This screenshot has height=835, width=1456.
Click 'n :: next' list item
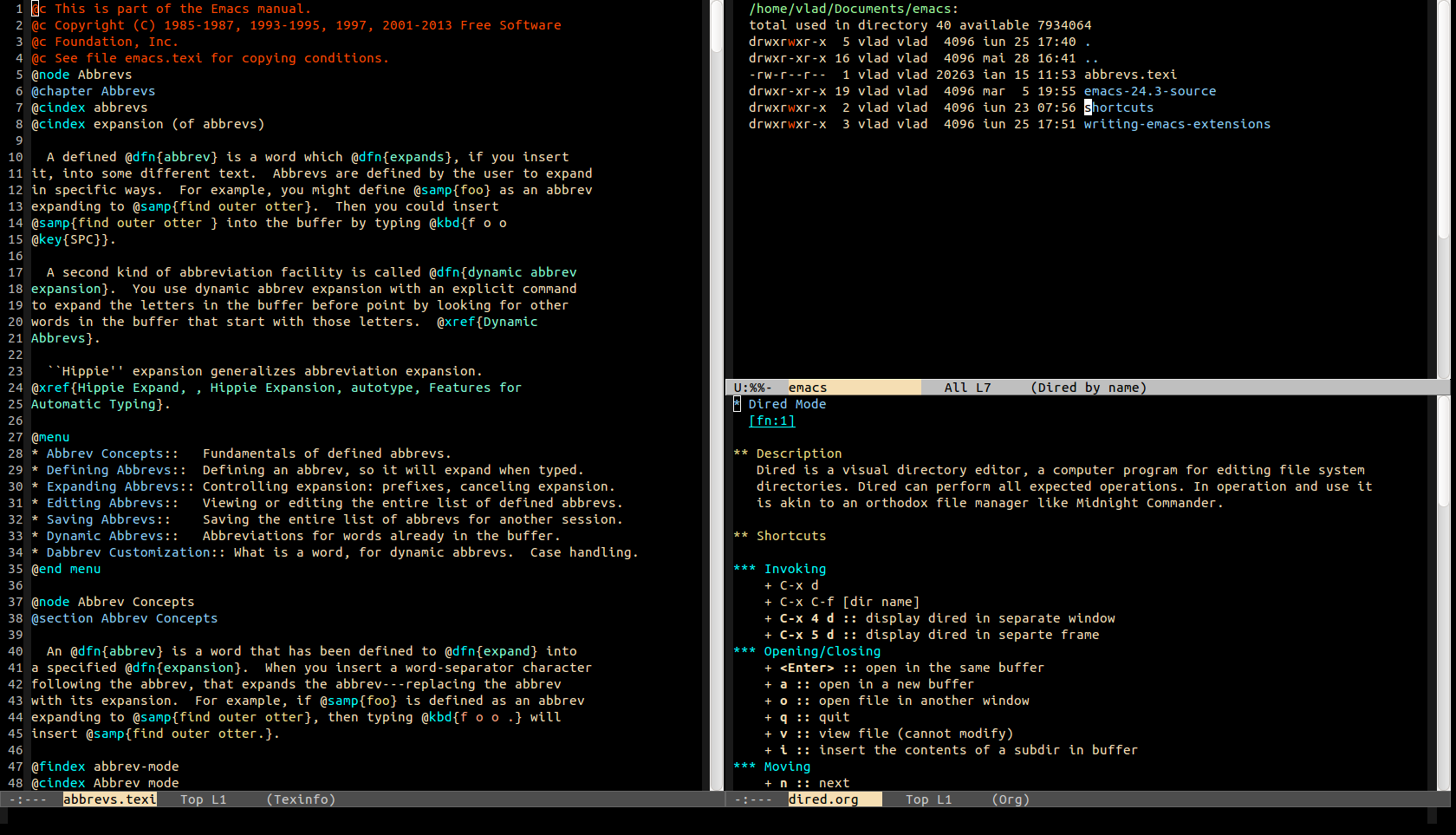807,783
